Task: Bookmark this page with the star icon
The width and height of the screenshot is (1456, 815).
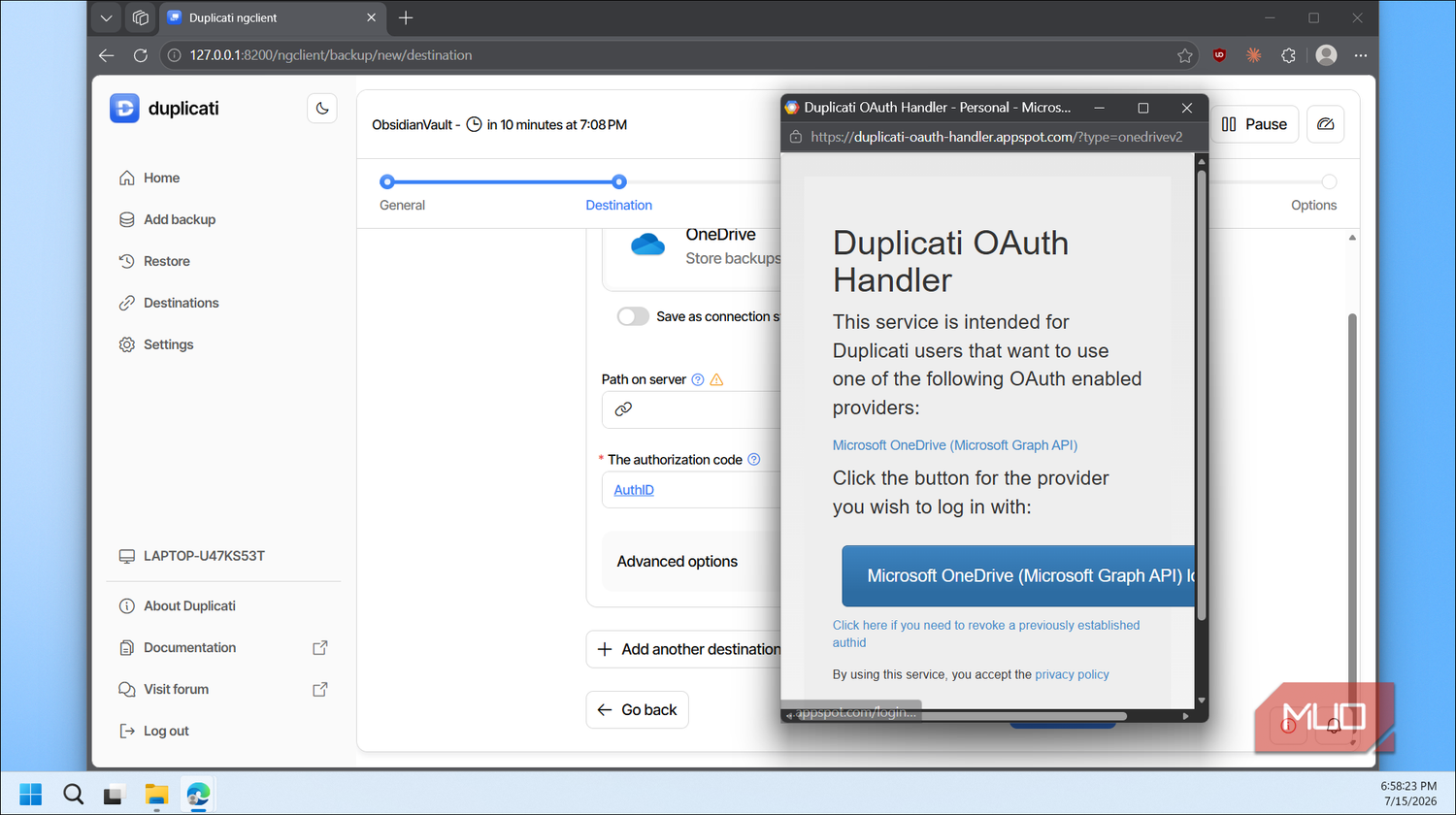Action: click(1185, 55)
